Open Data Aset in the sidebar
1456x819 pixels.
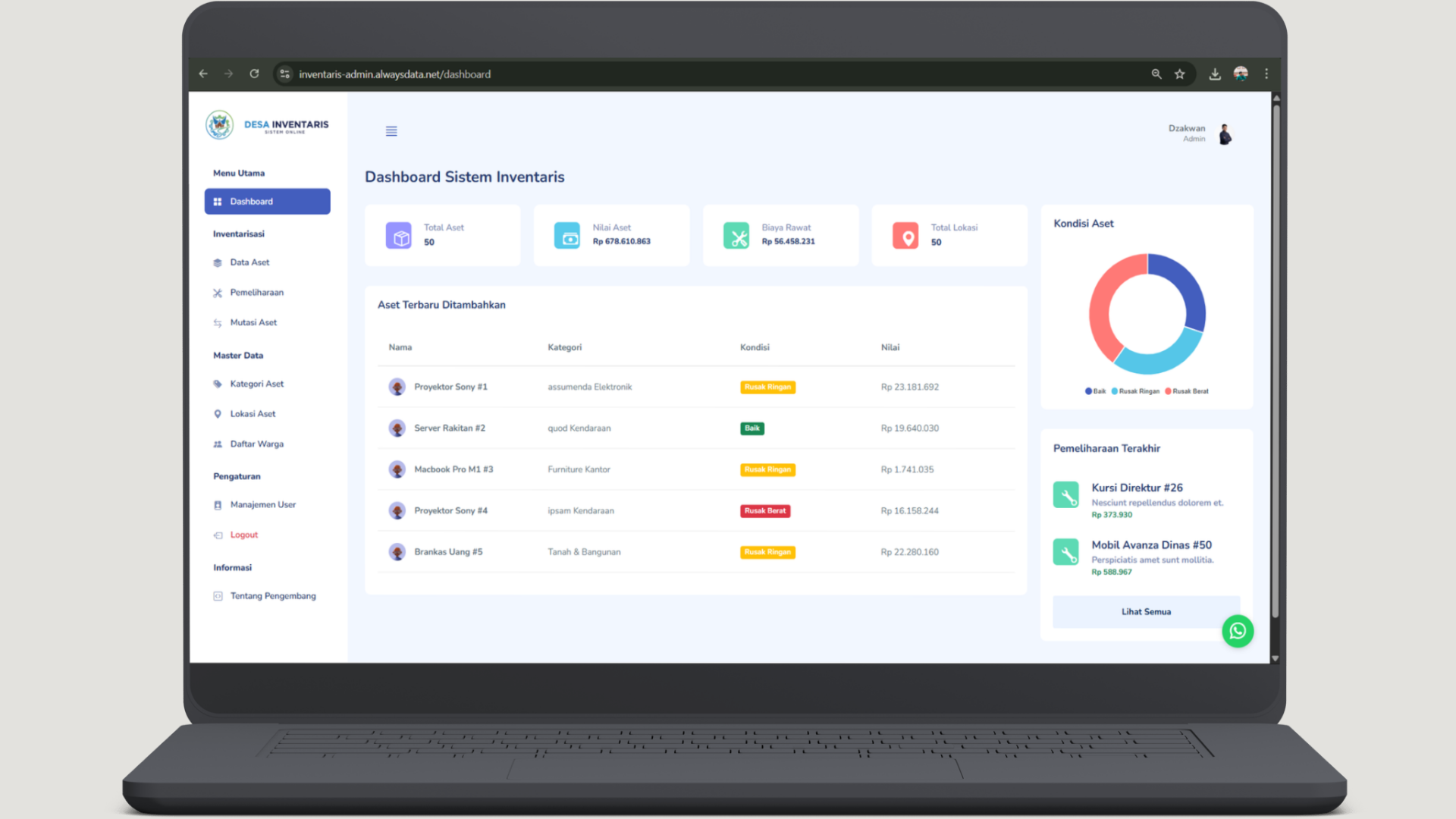coord(249,262)
